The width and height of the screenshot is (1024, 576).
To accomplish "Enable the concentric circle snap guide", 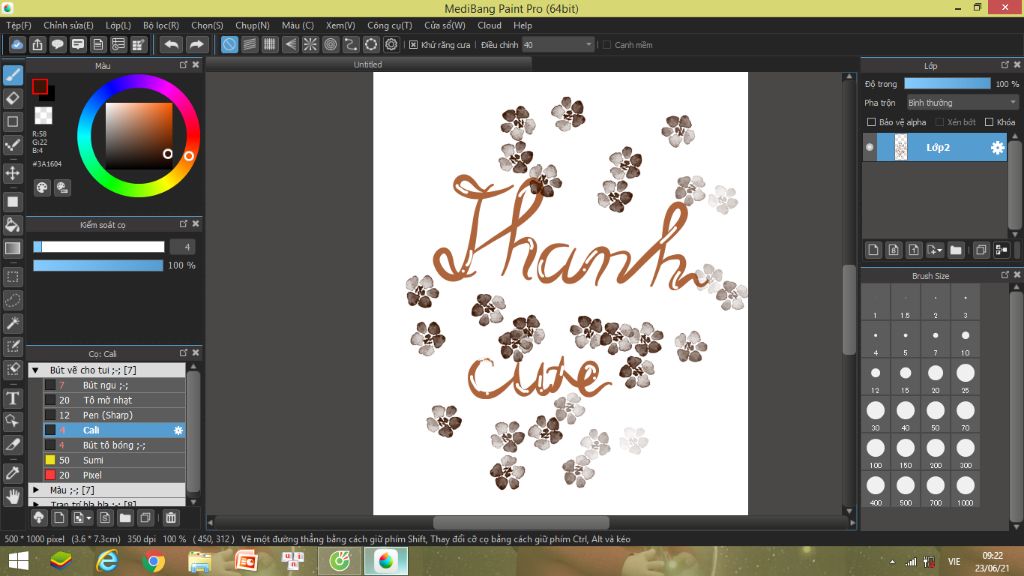I will coord(330,44).
